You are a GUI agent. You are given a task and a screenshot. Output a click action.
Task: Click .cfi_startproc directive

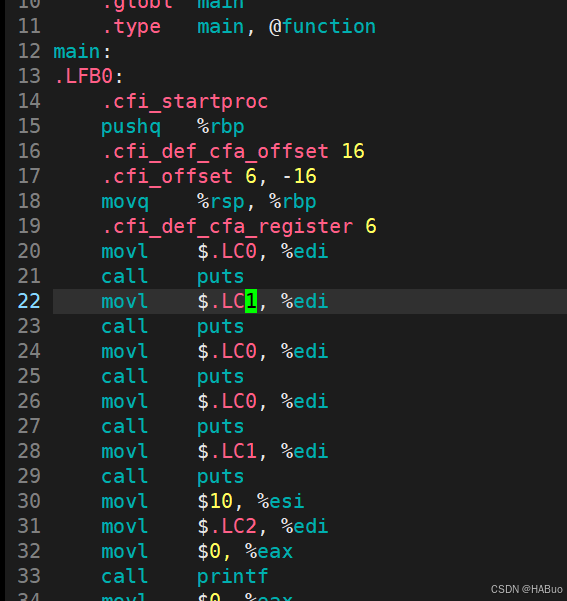click(185, 102)
